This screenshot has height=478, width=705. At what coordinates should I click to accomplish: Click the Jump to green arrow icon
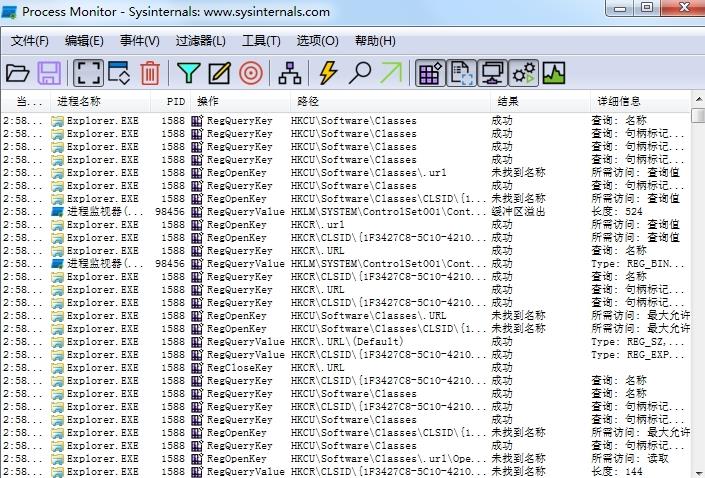pyautogui.click(x=391, y=73)
